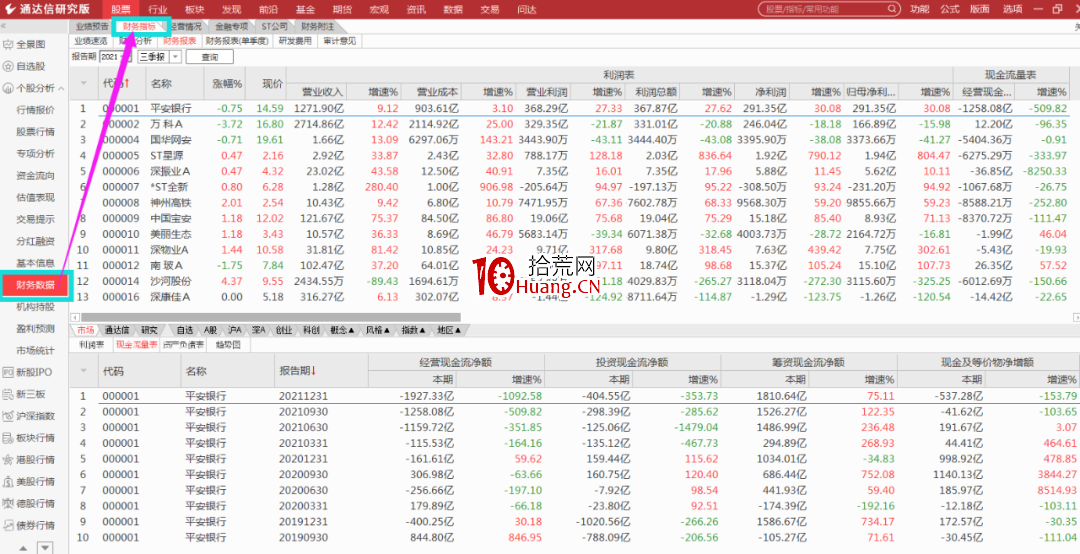Open 德股行情 icon in sidebar
This screenshot has width=1080, height=554.
(x=8, y=504)
